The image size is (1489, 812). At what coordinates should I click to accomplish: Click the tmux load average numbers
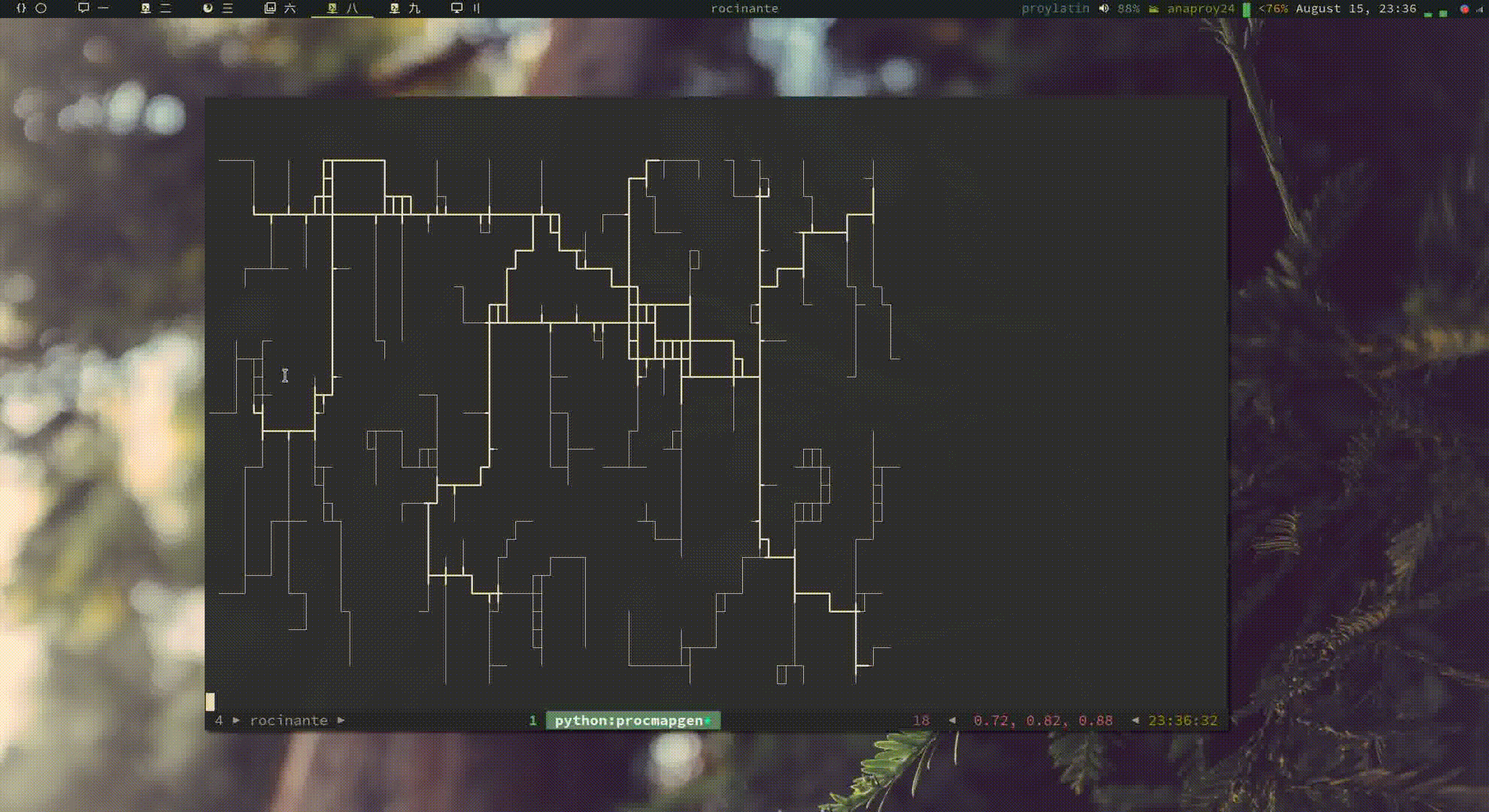(1042, 720)
